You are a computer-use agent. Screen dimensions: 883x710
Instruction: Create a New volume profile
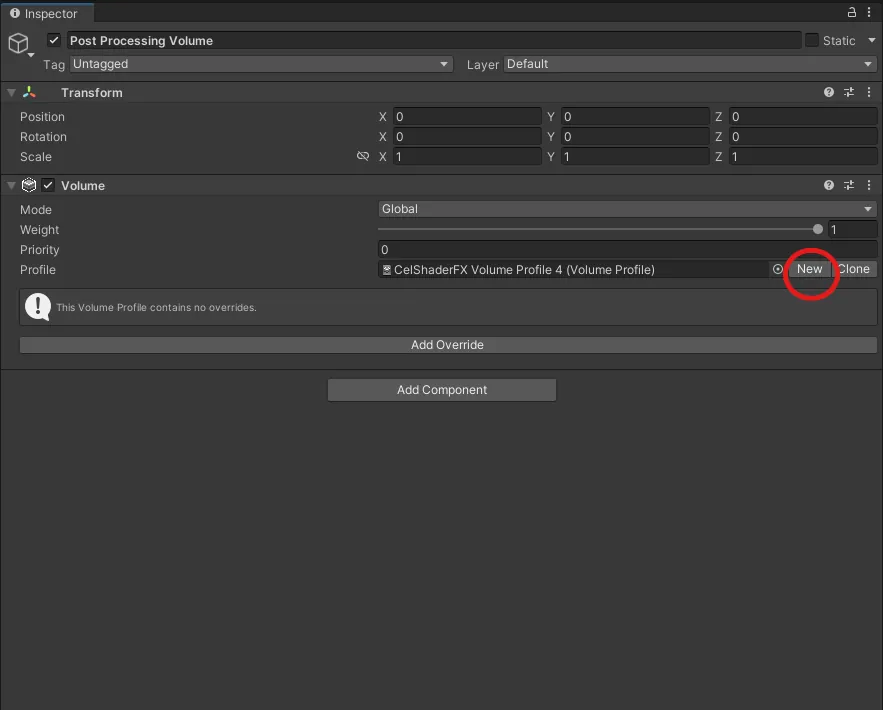coord(809,269)
